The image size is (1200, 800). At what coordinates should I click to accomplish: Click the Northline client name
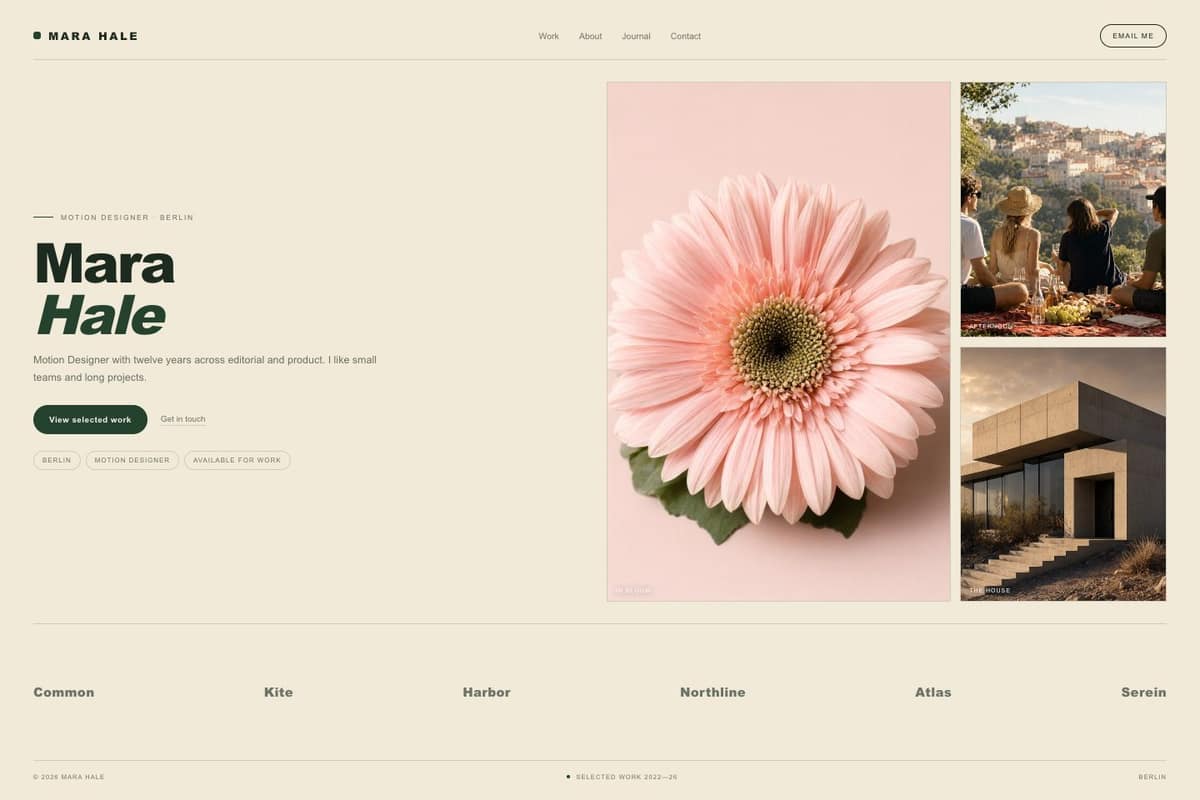[713, 692]
